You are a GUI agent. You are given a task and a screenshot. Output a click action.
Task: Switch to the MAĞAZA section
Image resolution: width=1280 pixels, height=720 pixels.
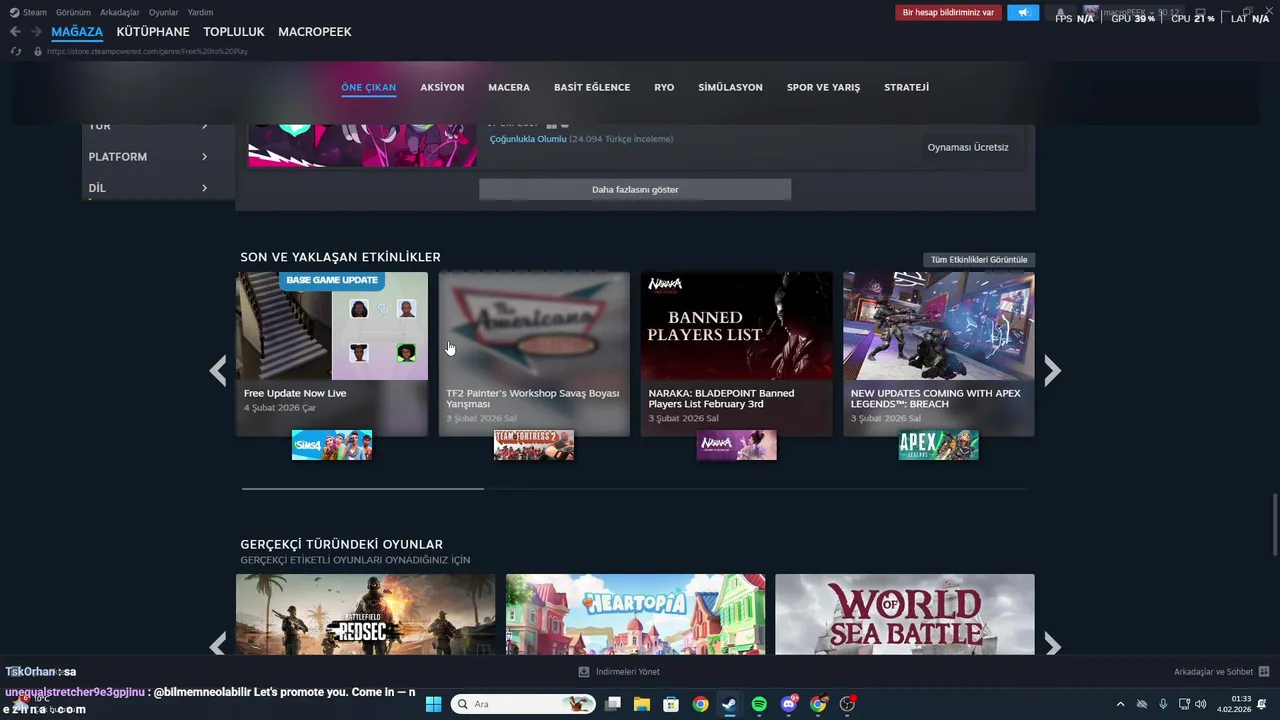click(77, 32)
